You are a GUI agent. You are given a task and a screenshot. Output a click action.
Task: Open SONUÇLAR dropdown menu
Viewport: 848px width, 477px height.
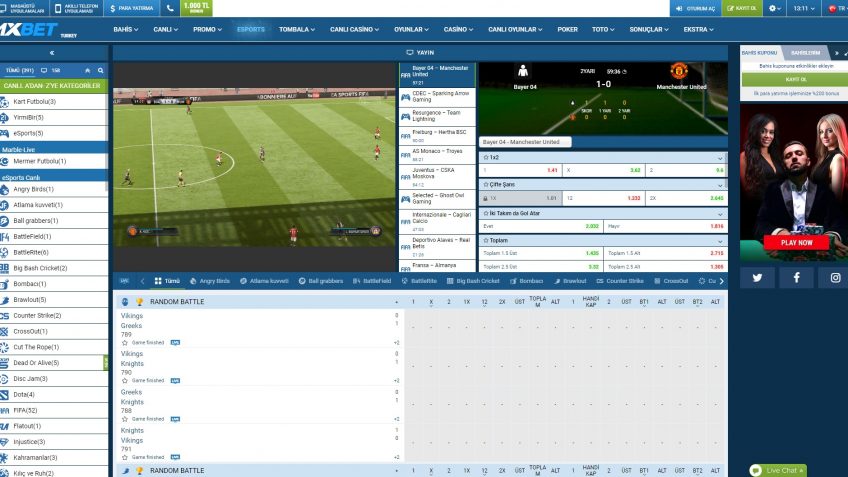[649, 29]
